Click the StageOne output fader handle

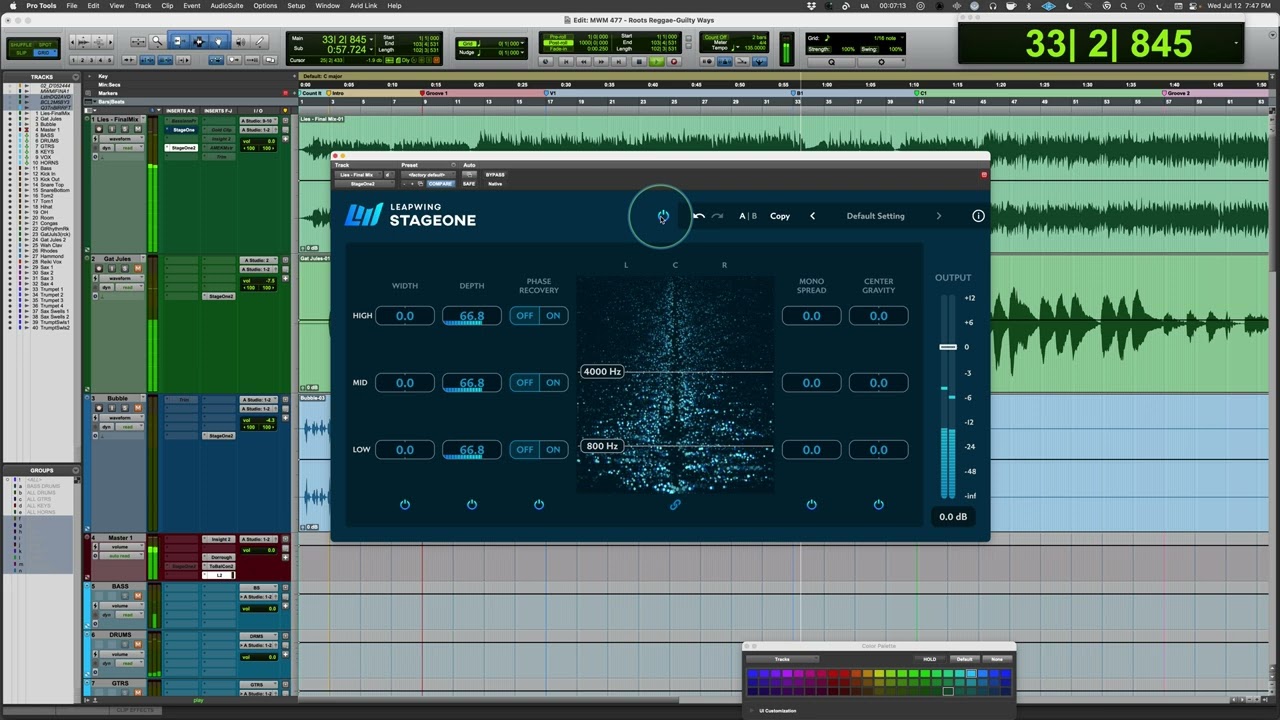[947, 347]
